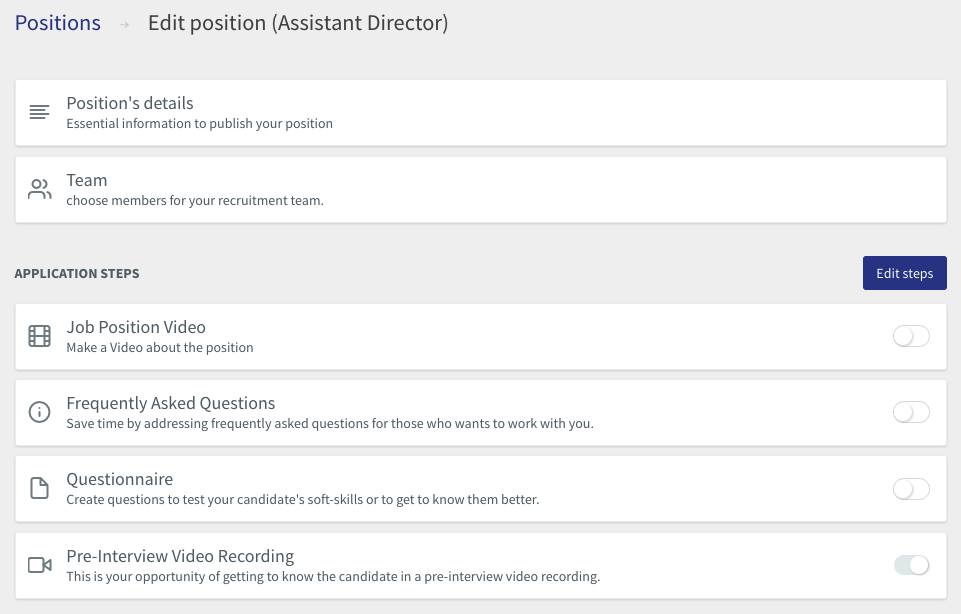Enable the Job Position Video toggle
This screenshot has height=614, width=961.
(x=911, y=336)
